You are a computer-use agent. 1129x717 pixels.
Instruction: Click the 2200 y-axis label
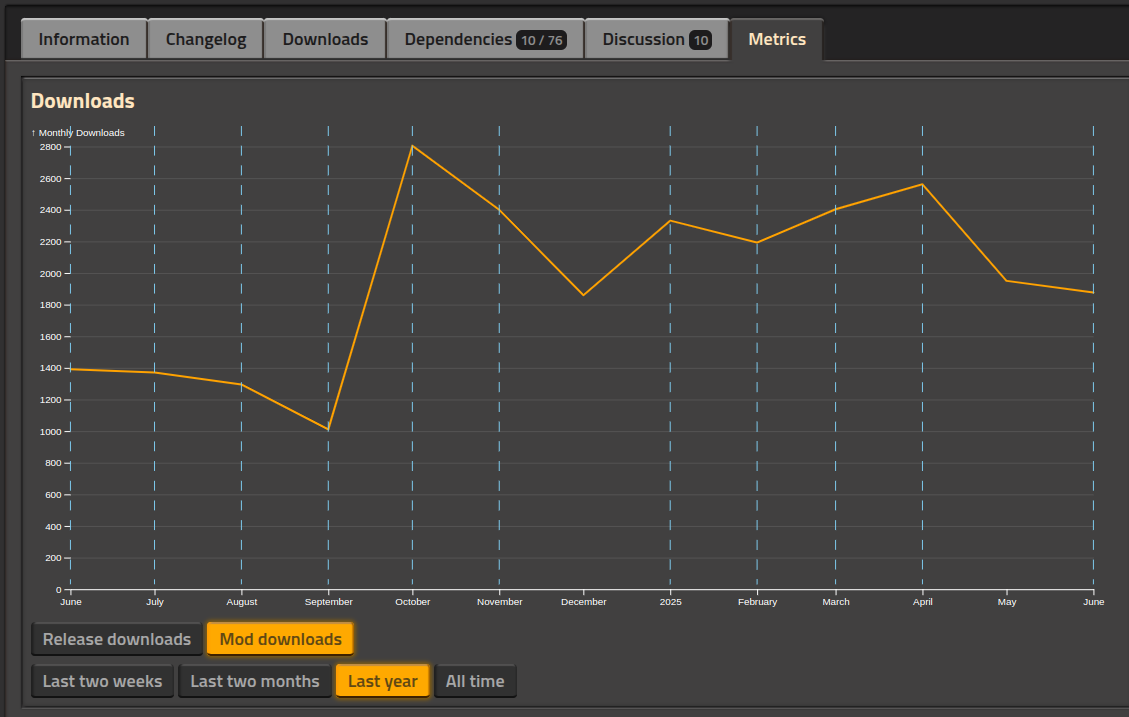tap(50, 242)
